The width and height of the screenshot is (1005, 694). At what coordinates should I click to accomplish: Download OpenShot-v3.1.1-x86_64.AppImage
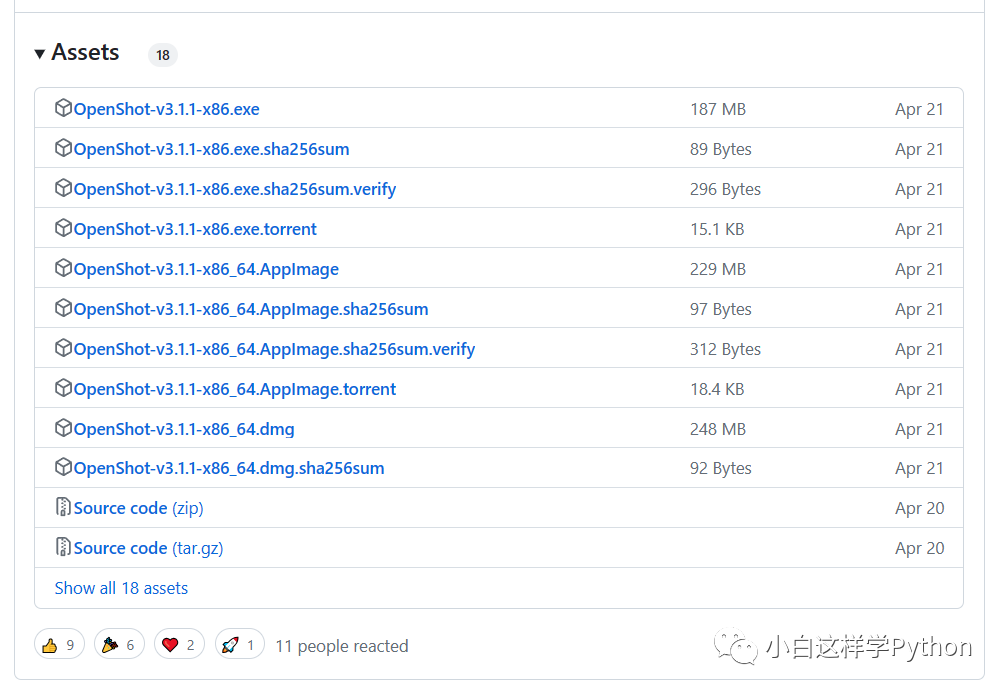click(x=206, y=269)
